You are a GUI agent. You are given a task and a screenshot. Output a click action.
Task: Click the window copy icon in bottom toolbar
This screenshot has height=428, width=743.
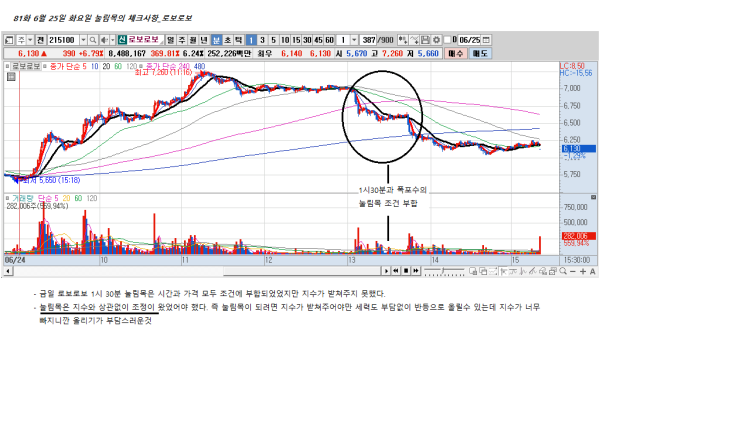coord(483,271)
